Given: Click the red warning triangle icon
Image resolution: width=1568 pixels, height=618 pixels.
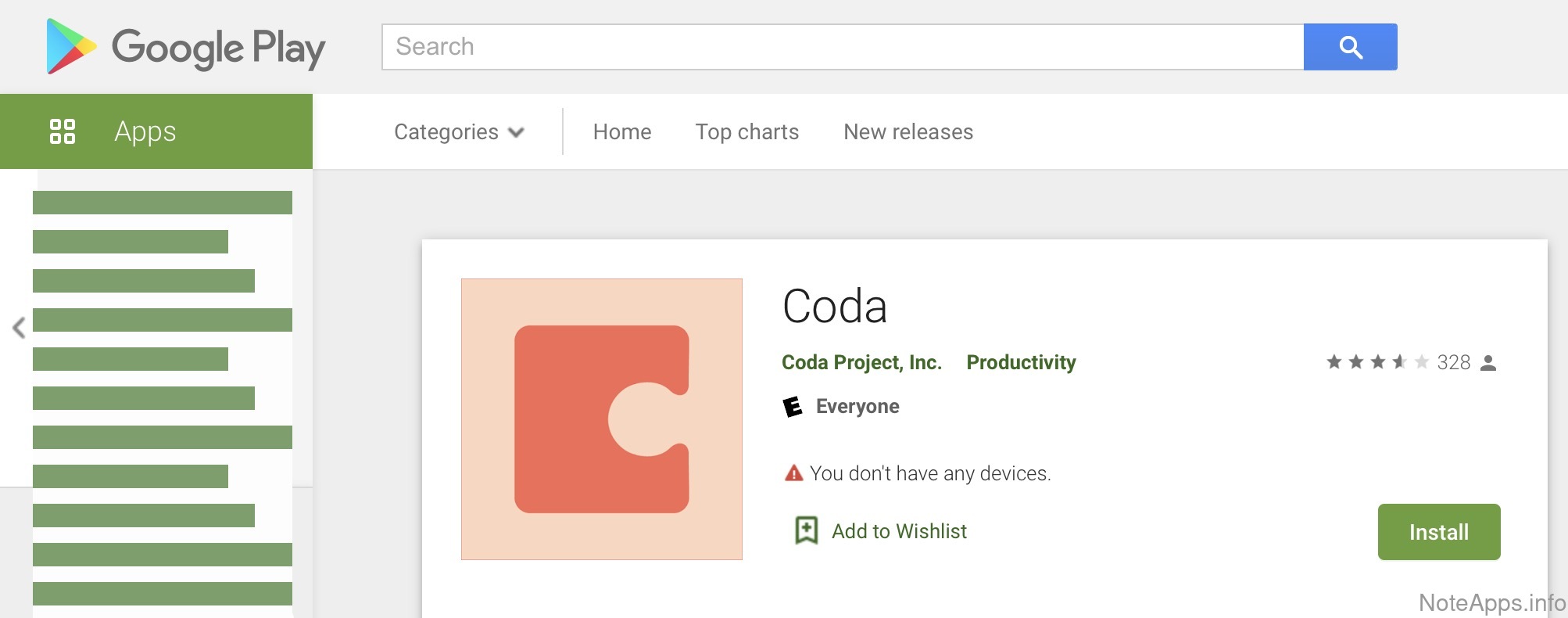Looking at the screenshot, I should tap(793, 473).
